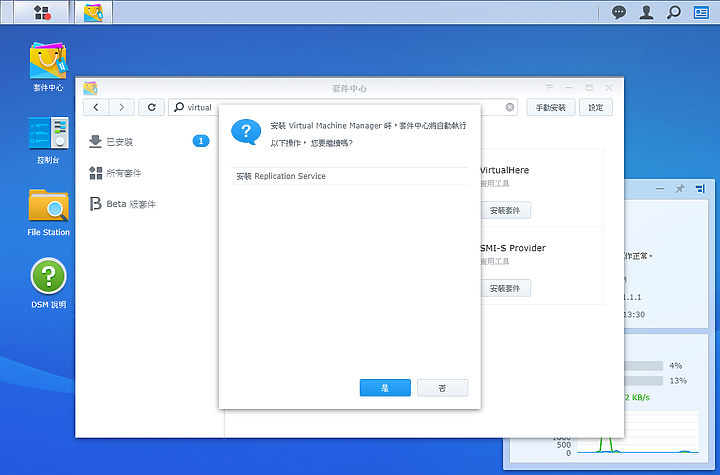Open notifications speech bubble in taskbar
Screen dimensions: 720x475
(619, 12)
